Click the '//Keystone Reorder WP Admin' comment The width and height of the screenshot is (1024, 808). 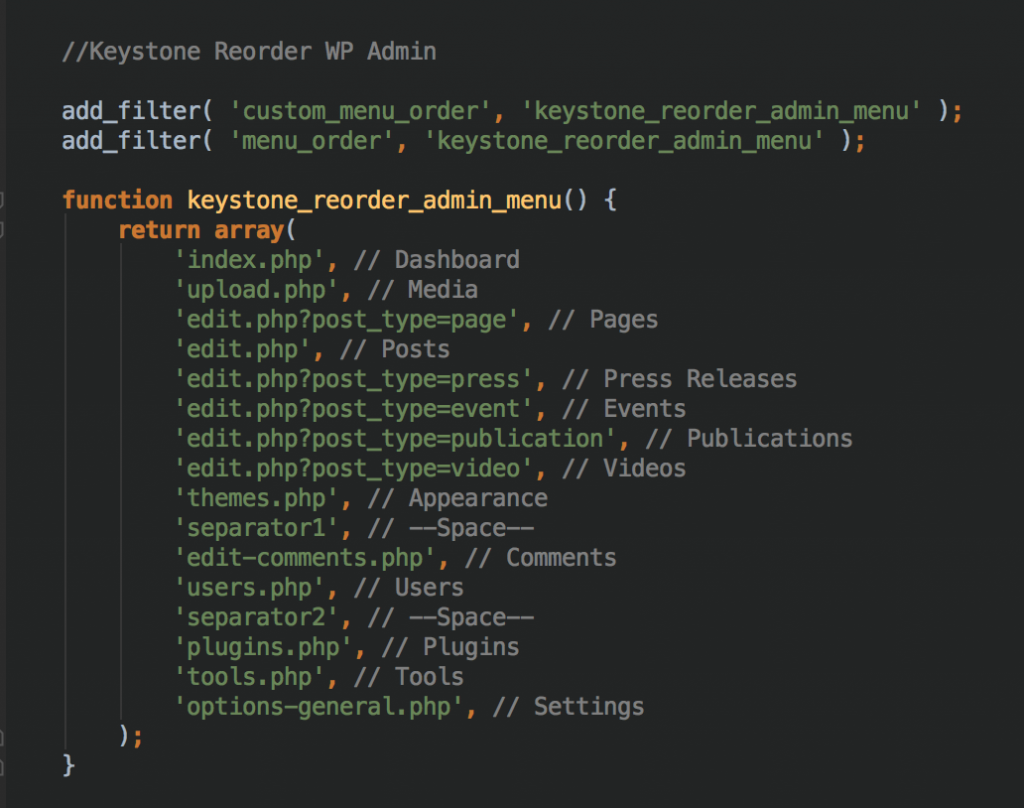tap(249, 52)
